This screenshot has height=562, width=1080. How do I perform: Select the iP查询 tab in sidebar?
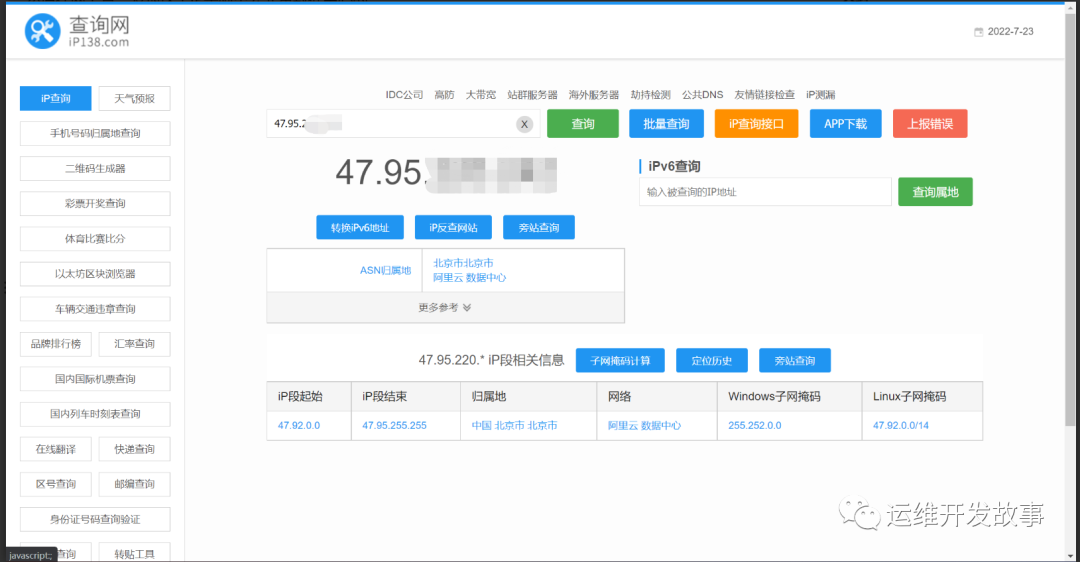click(x=56, y=98)
